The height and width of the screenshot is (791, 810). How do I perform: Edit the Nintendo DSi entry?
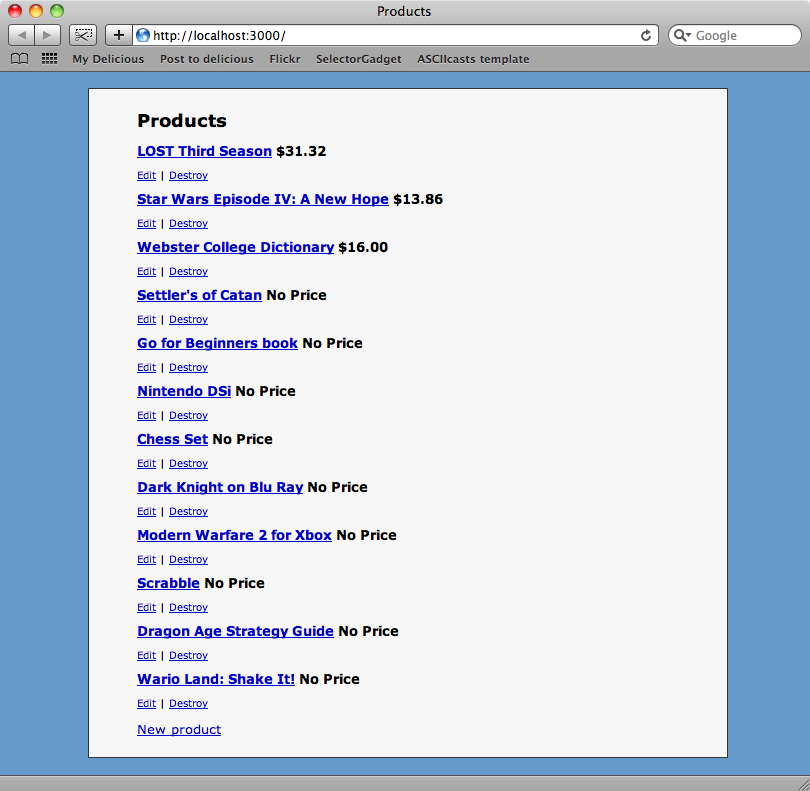pos(147,416)
